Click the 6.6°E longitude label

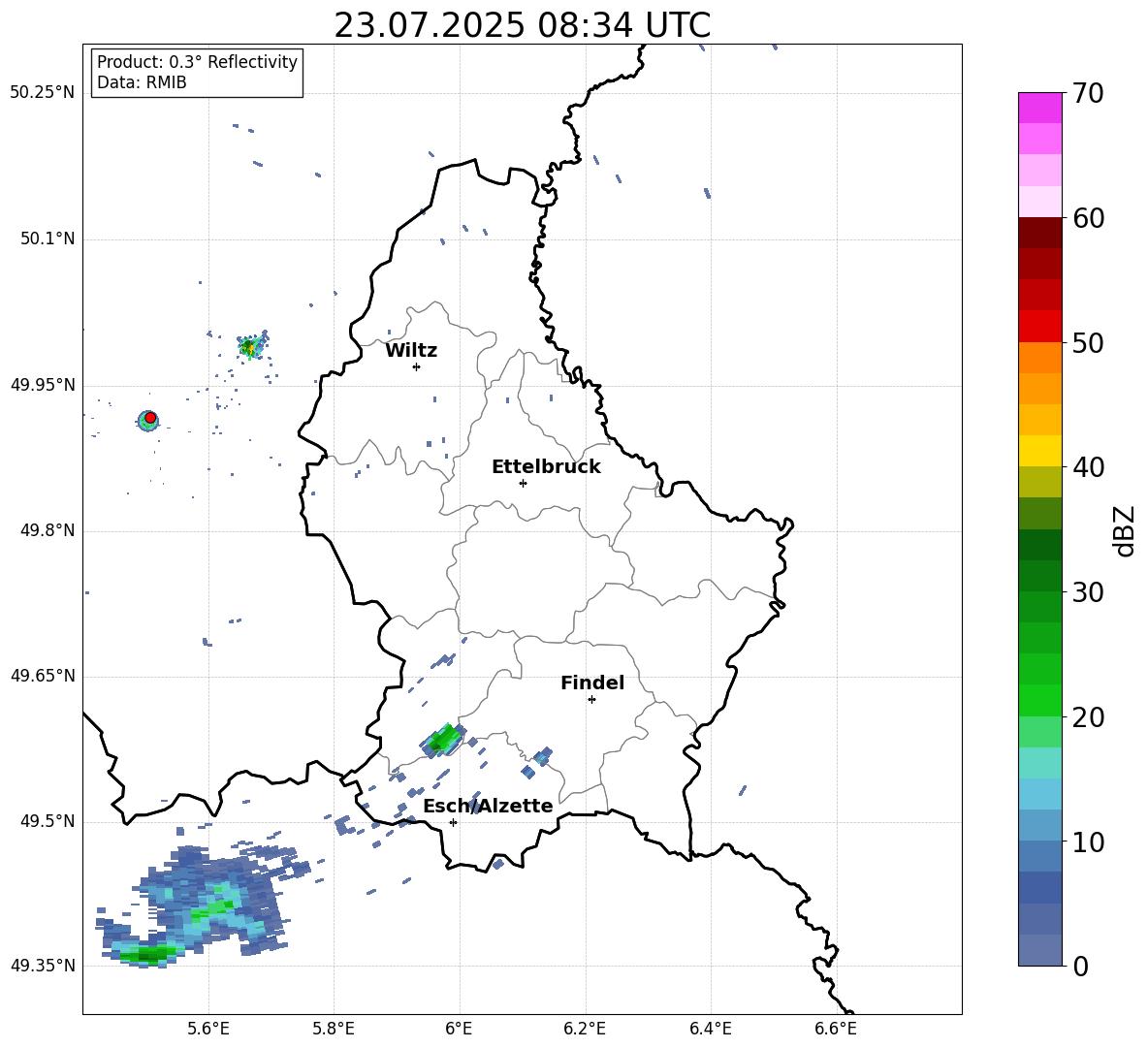[836, 1029]
